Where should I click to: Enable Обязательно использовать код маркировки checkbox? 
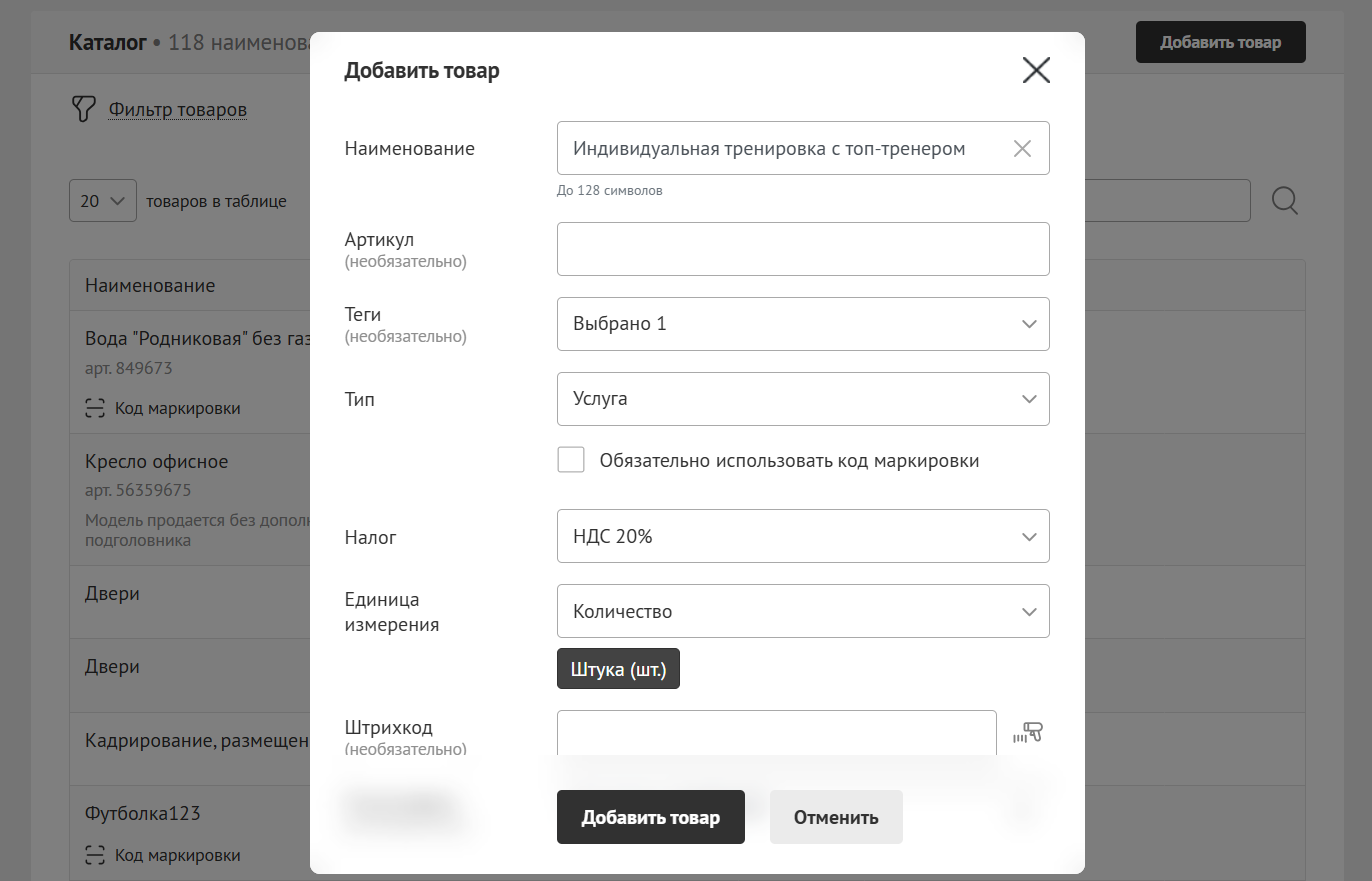tap(571, 460)
